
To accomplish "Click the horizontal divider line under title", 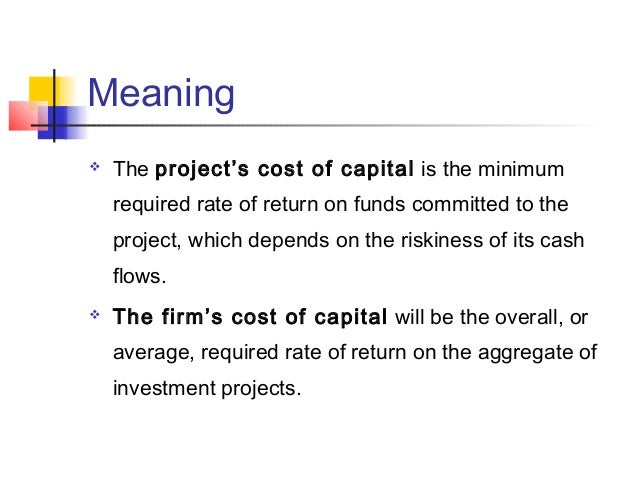I will click(x=313, y=125).
